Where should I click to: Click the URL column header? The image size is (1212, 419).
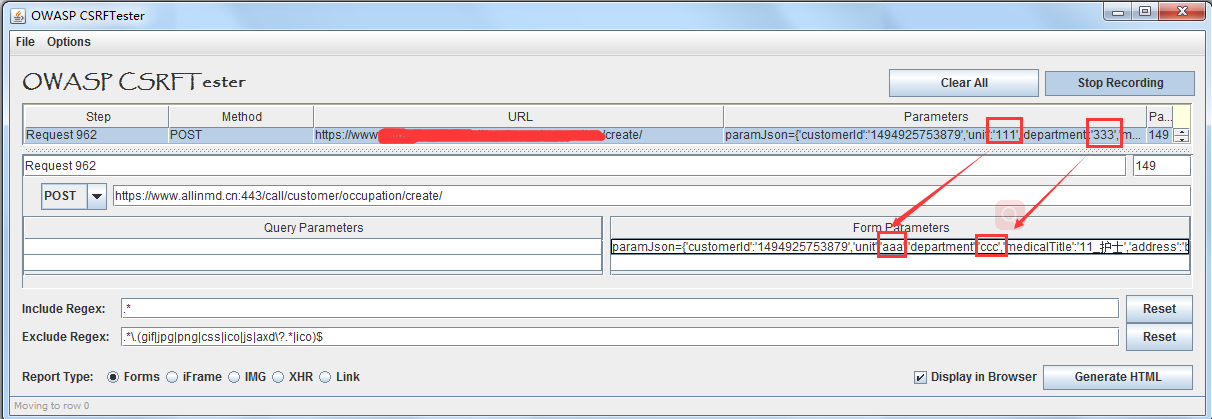pyautogui.click(x=519, y=116)
